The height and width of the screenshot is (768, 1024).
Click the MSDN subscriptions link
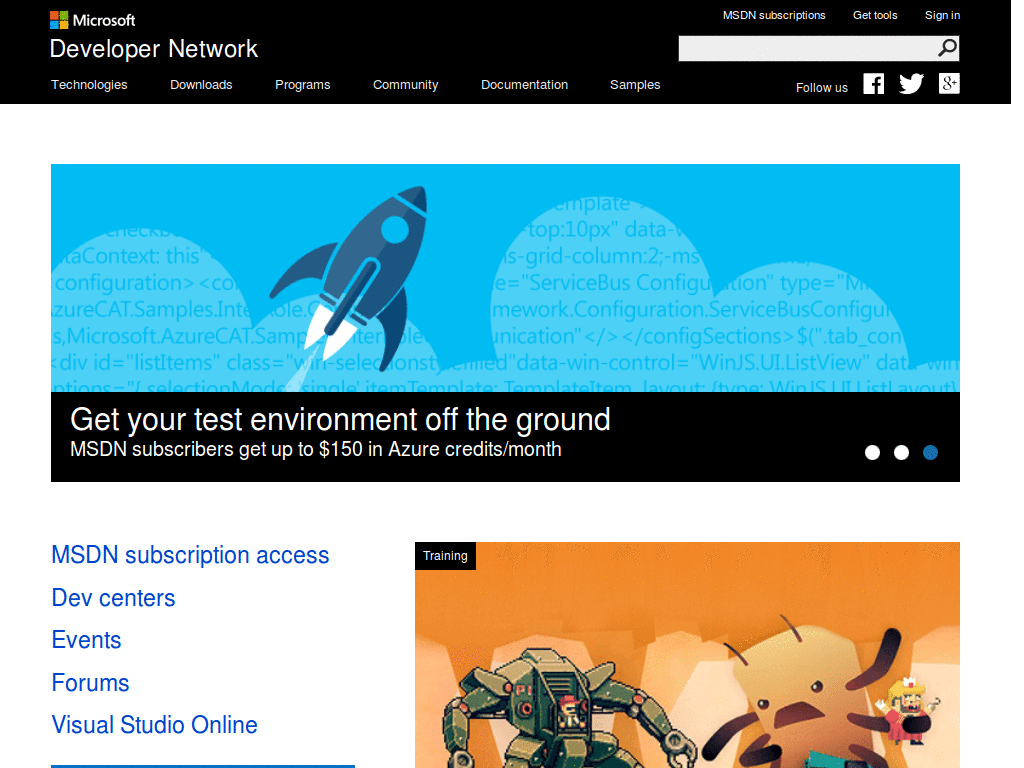tap(774, 15)
